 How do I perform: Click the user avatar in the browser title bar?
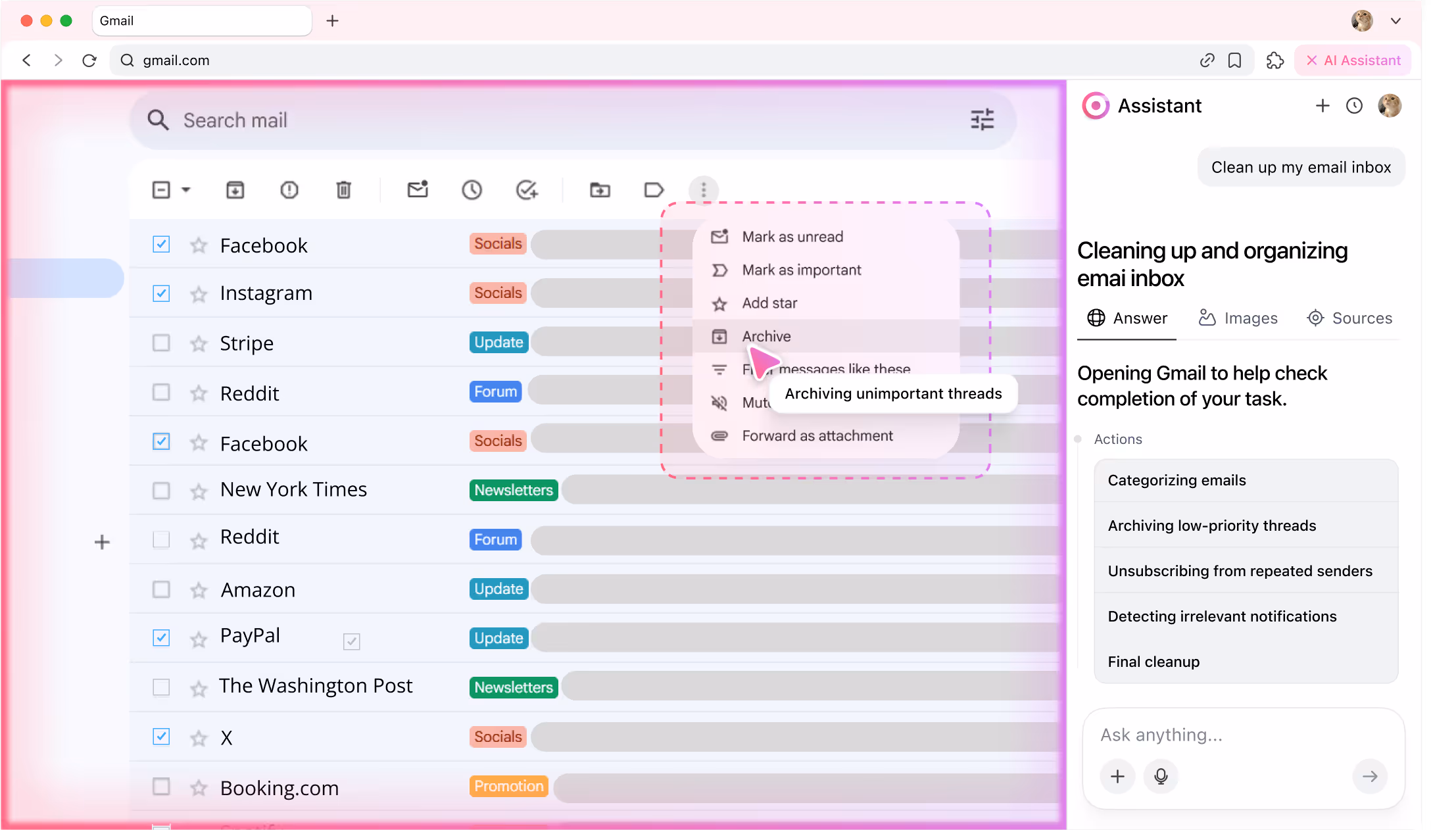1362,21
